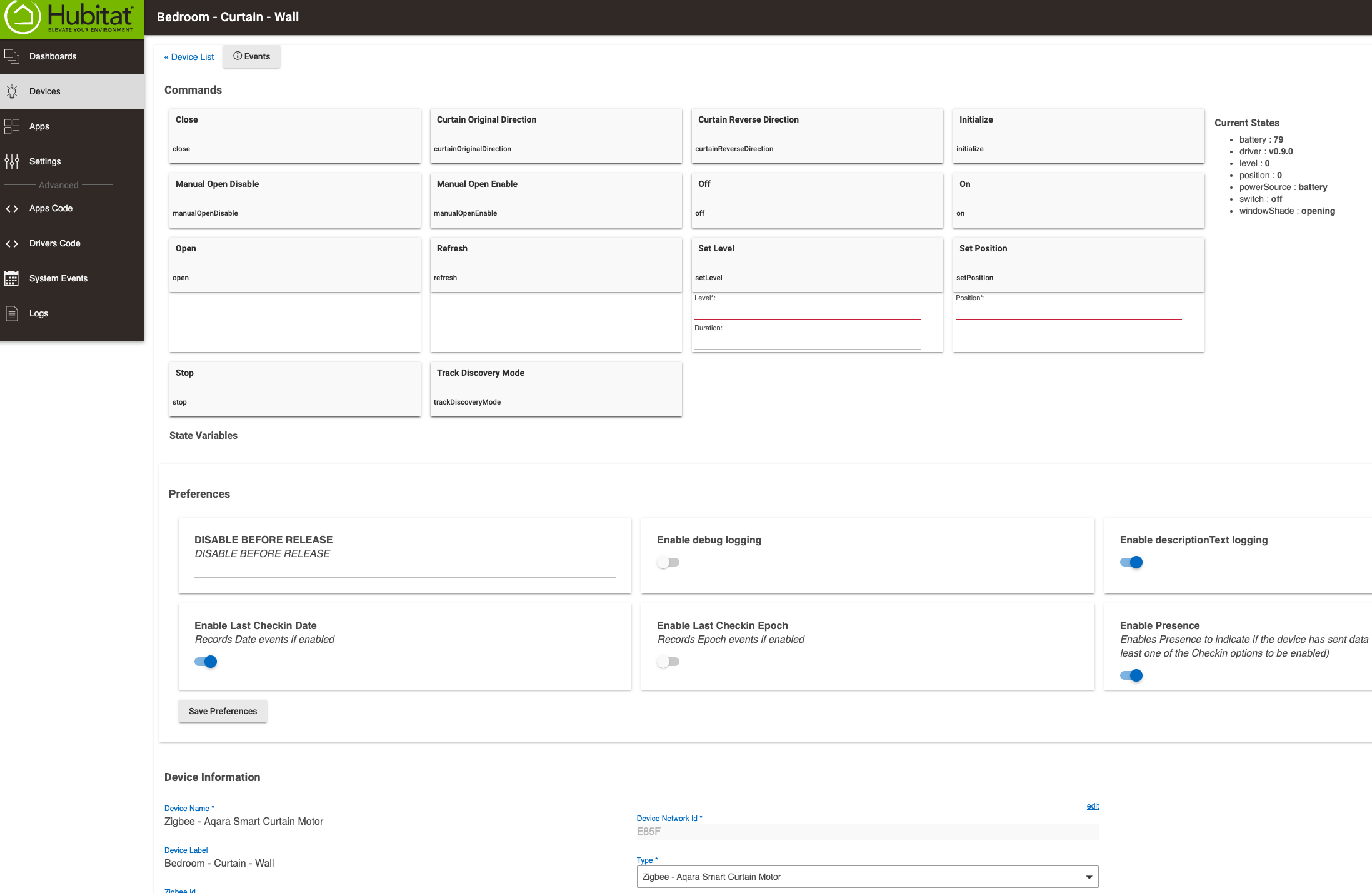Click the State Variables heading
The height and width of the screenshot is (893, 1372).
tap(203, 436)
